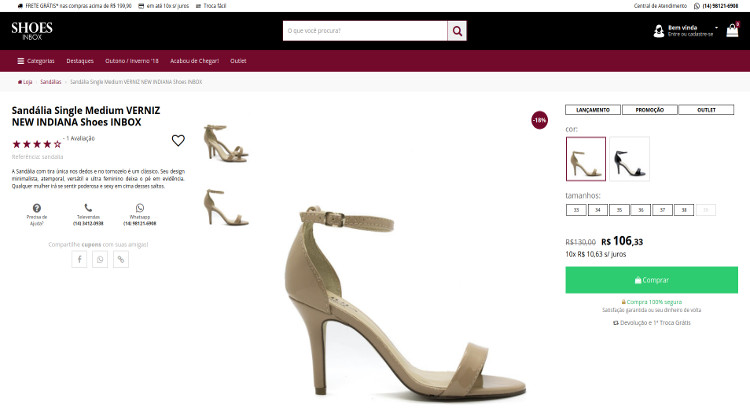Click the Whatsapp contact icon
Image resolution: width=750 pixels, height=410 pixels.
coord(140,208)
